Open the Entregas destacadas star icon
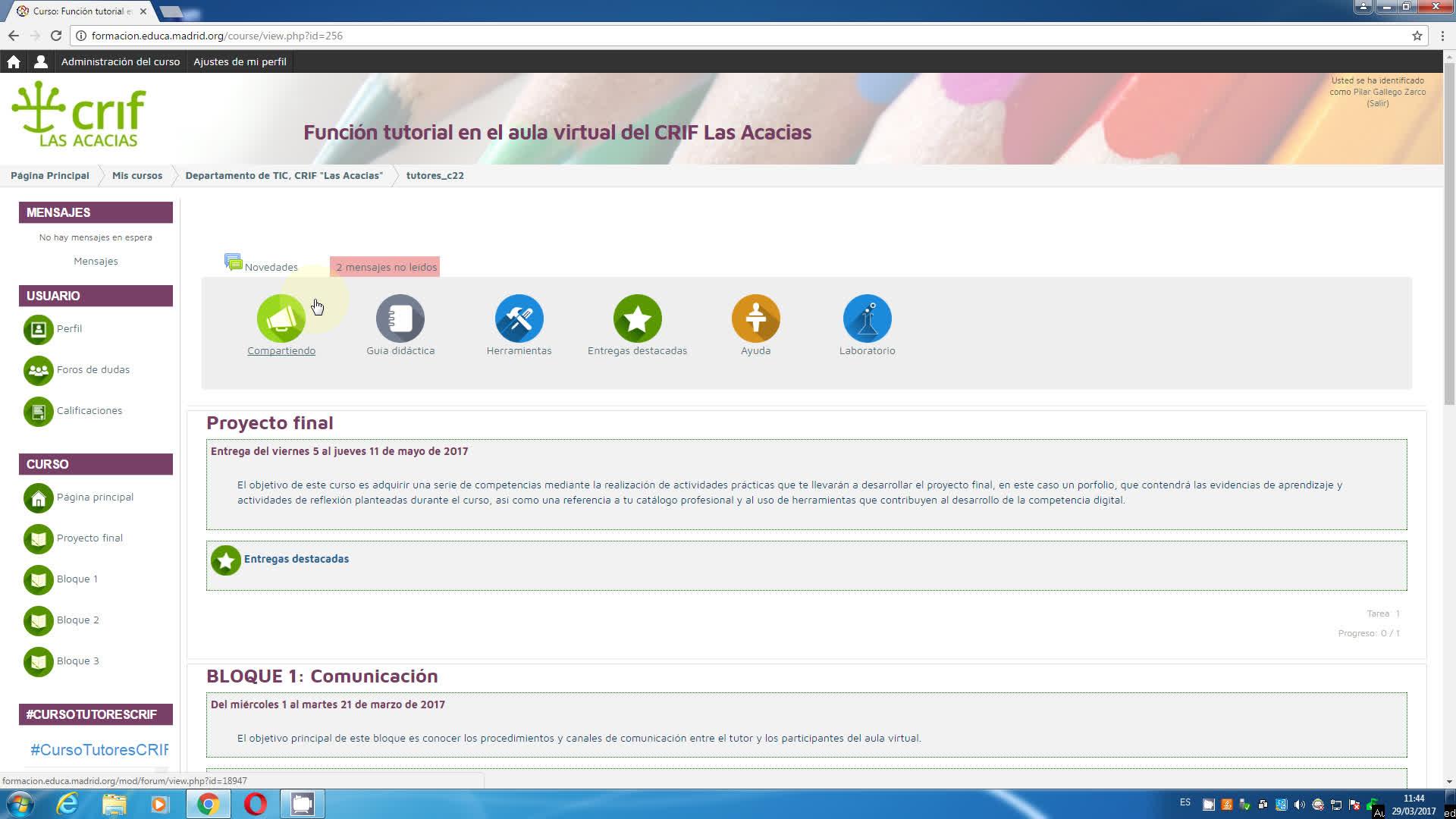Screen dimensions: 1456x819 click(x=637, y=318)
